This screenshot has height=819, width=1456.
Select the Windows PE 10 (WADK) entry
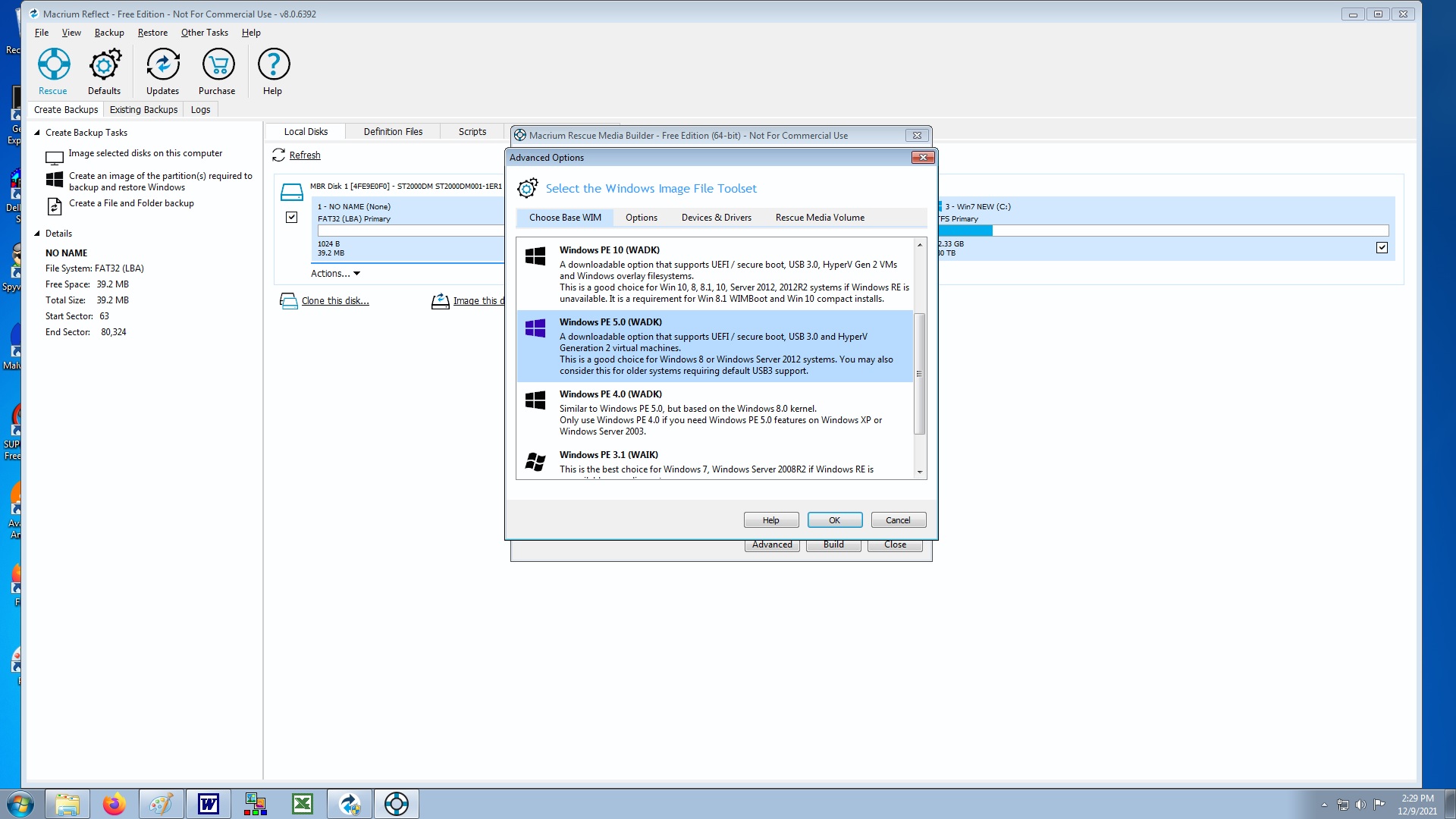[715, 274]
